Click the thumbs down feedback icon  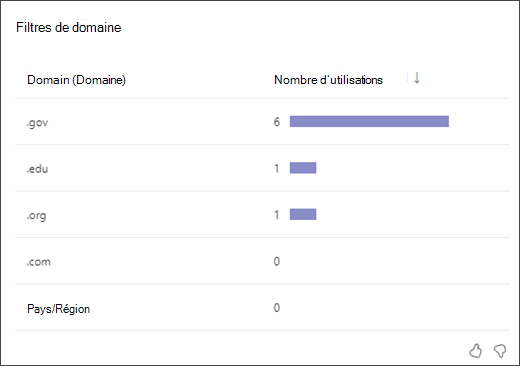click(500, 351)
